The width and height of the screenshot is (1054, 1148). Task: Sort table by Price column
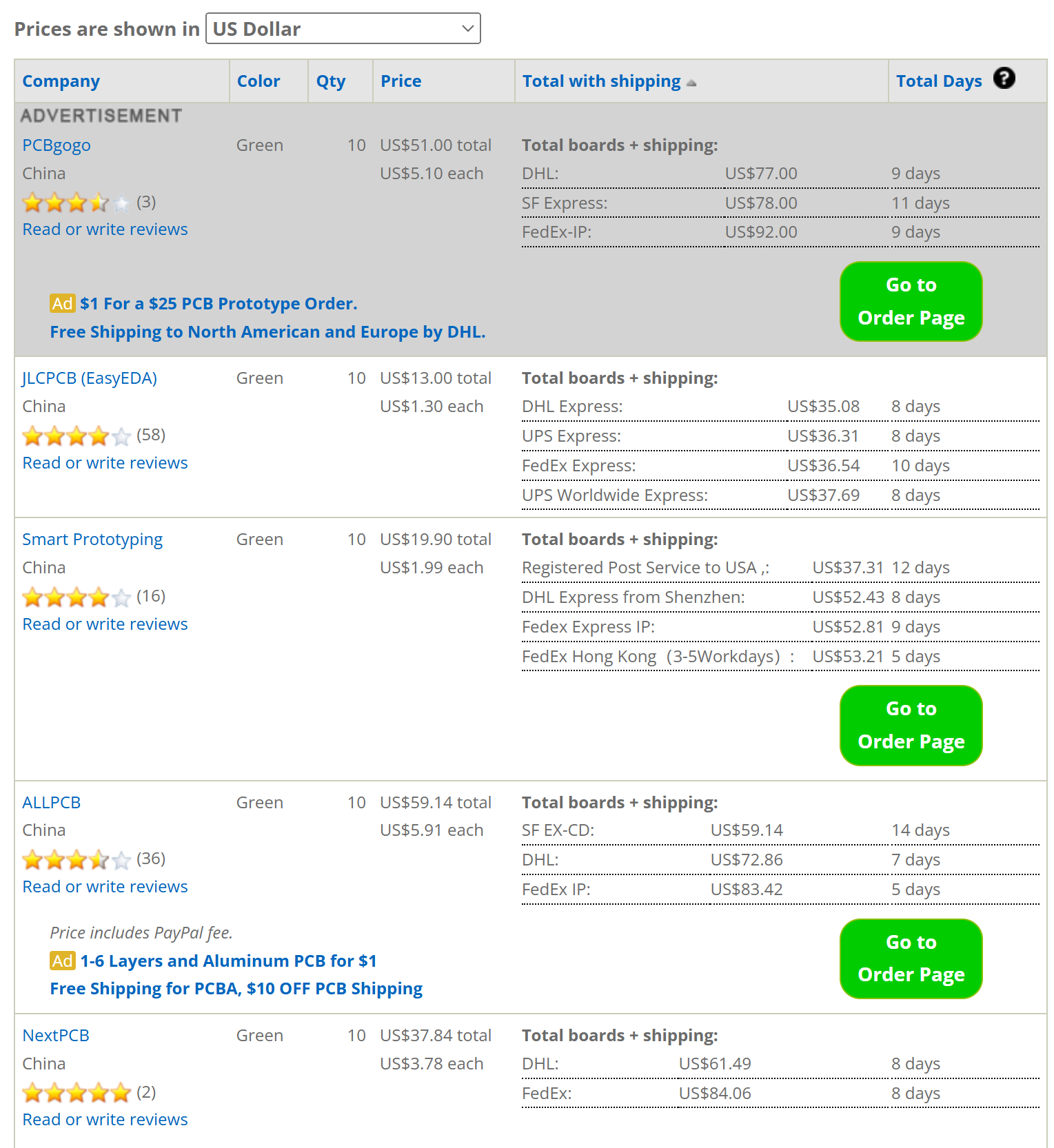(x=401, y=81)
